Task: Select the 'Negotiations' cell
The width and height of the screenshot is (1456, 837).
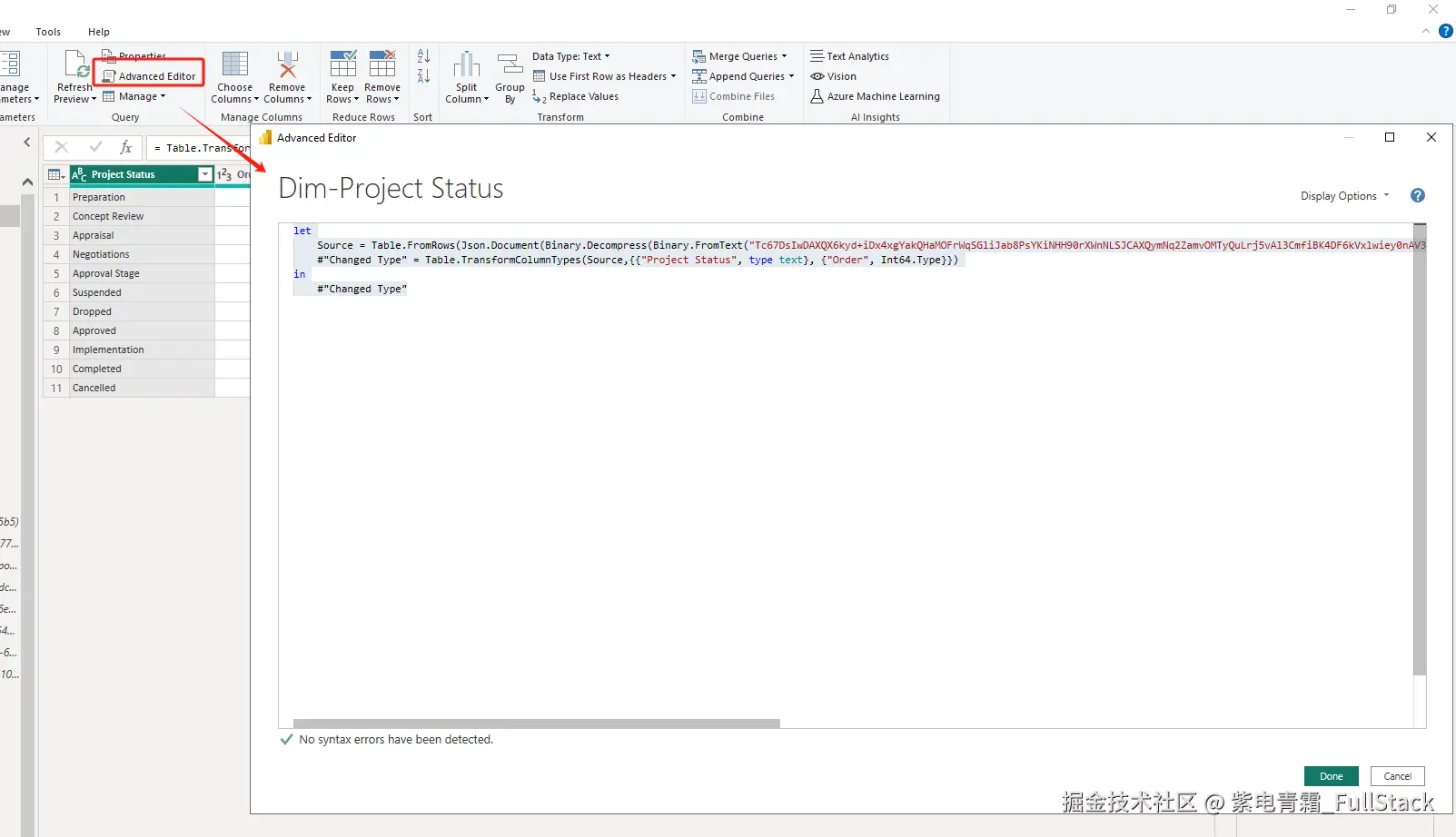Action: [x=142, y=254]
